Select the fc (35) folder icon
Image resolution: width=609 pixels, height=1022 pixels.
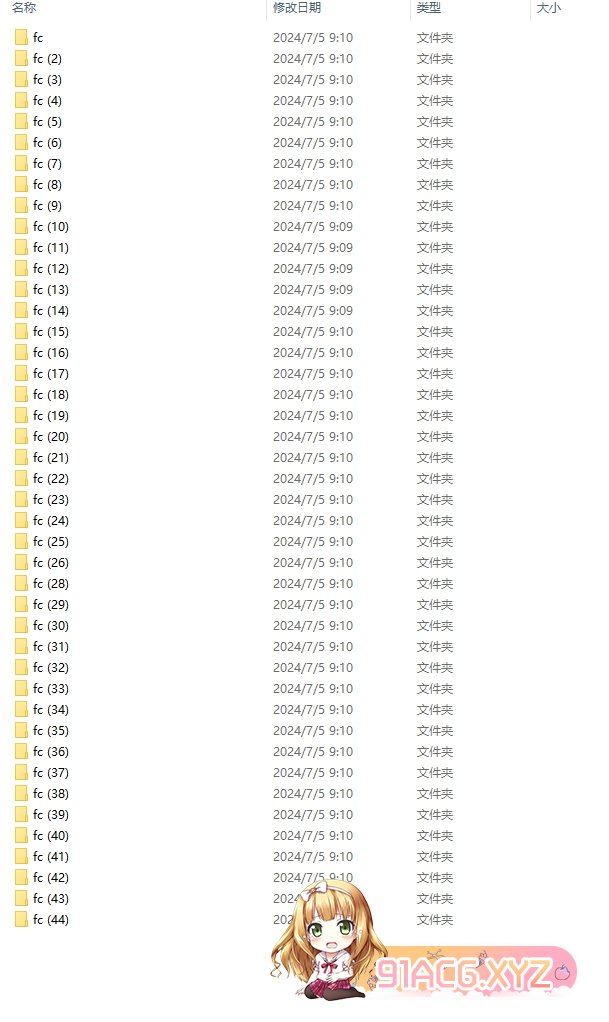coord(22,731)
